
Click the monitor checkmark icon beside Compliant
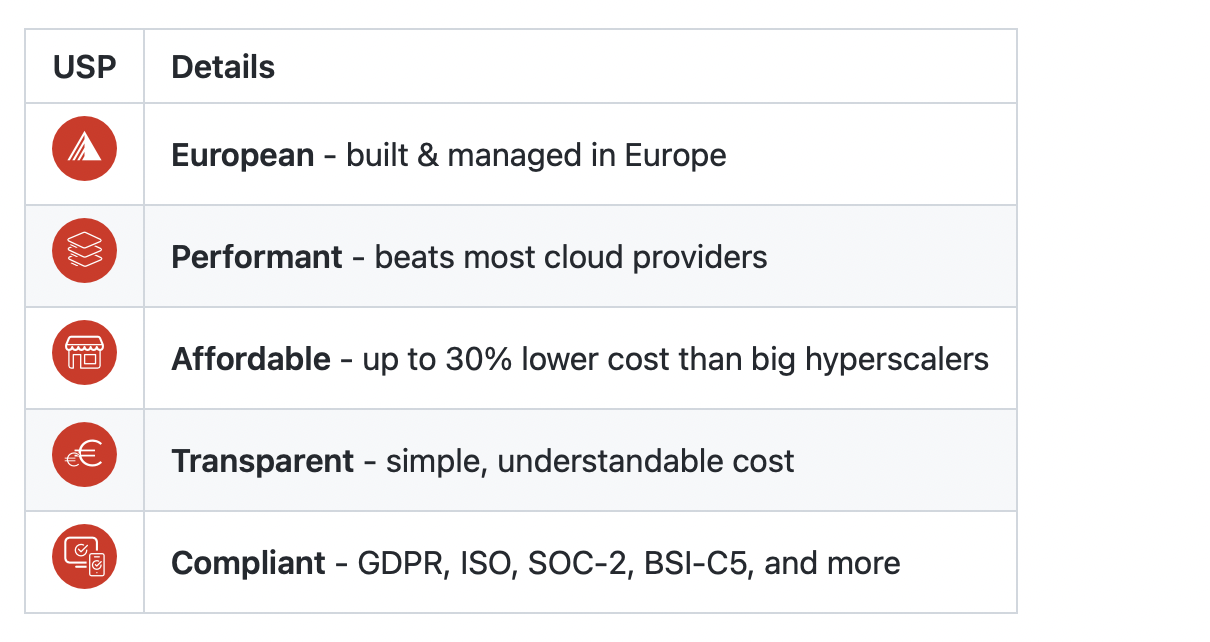click(x=84, y=557)
